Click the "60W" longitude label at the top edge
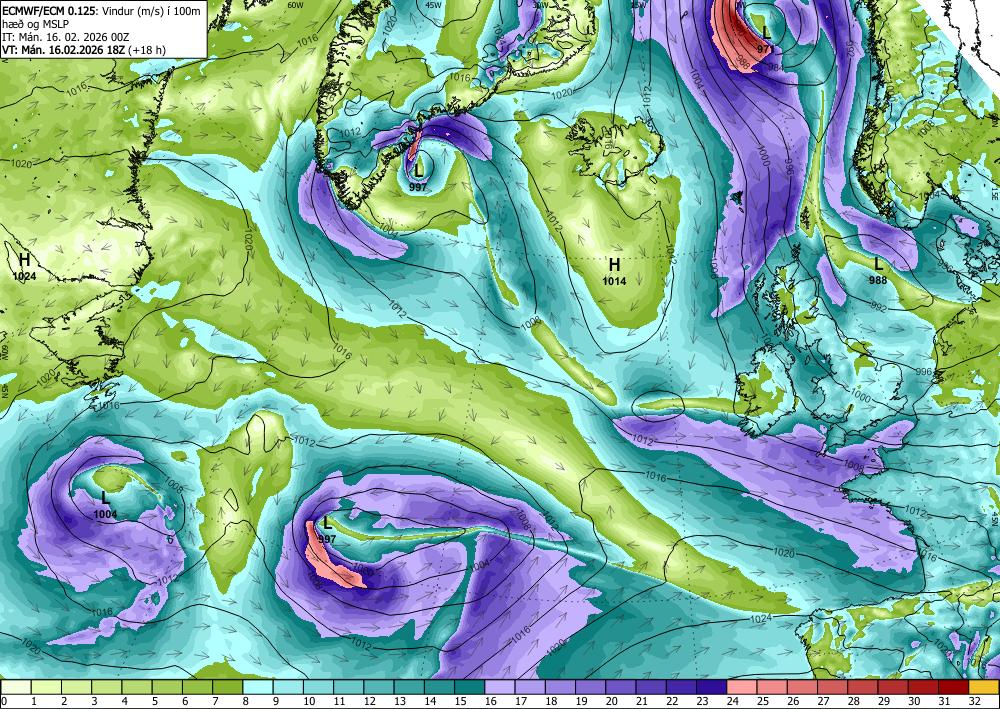 click(295, 5)
